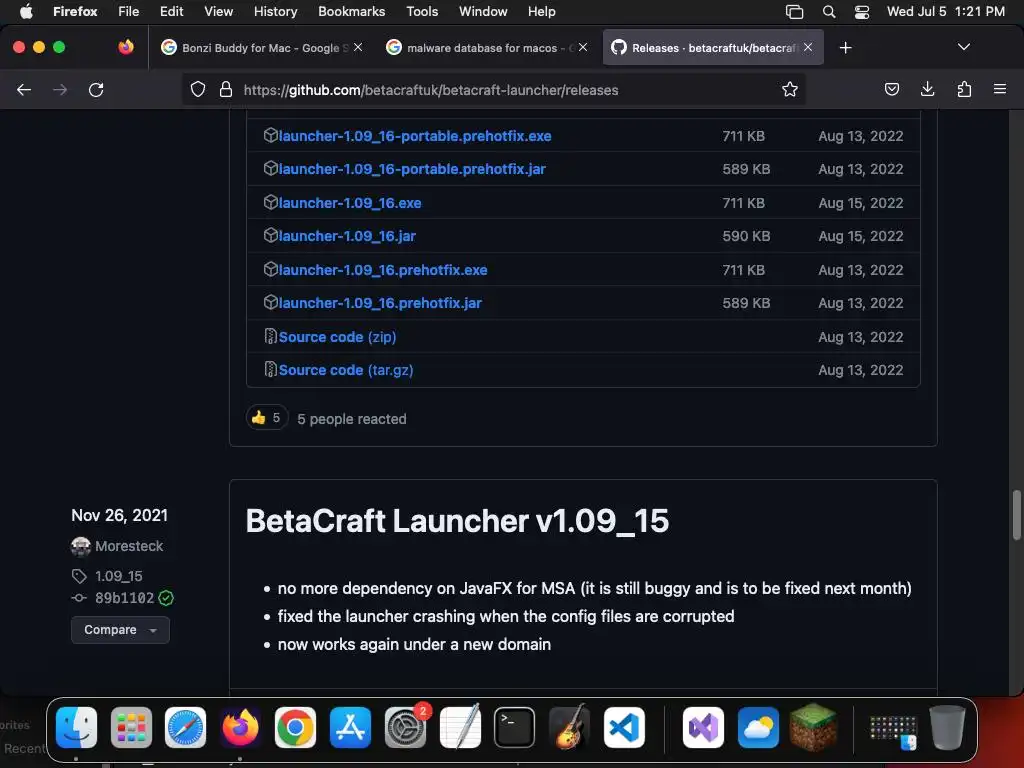Download launcher-1.09_16.jar
Image resolution: width=1024 pixels, height=768 pixels.
347,236
